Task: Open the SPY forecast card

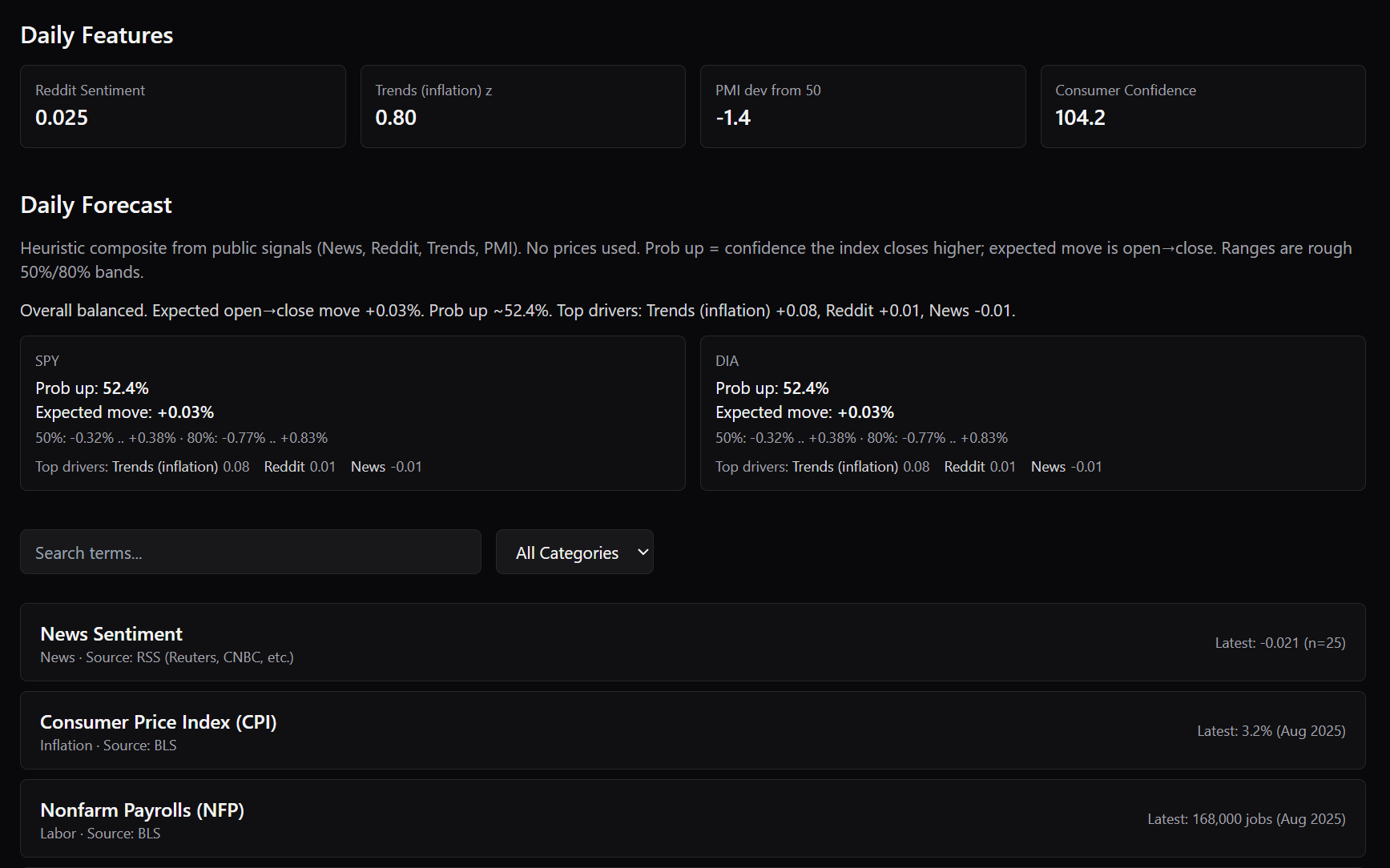Action: click(x=353, y=413)
